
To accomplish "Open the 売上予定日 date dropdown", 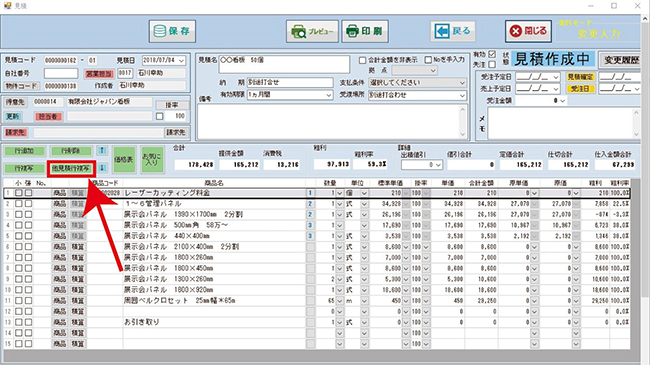I will [556, 89].
